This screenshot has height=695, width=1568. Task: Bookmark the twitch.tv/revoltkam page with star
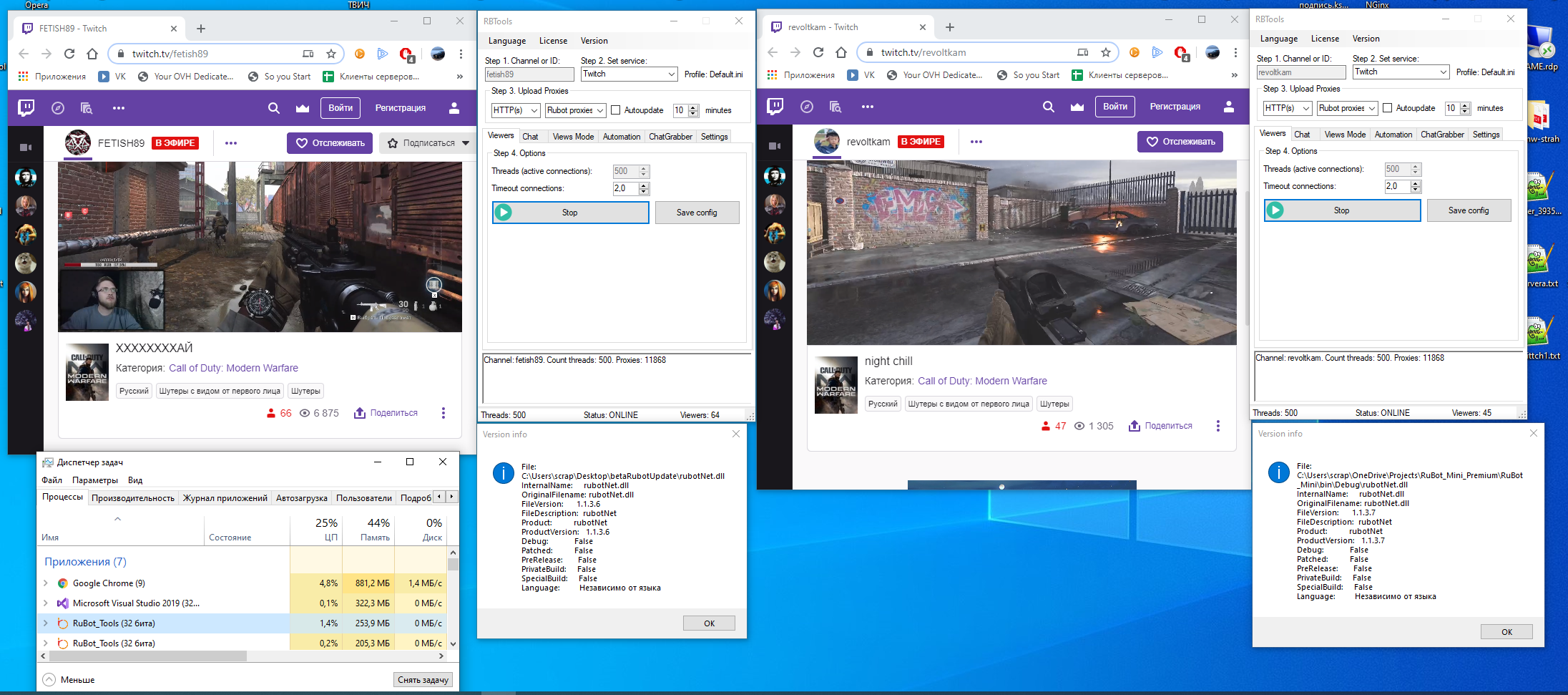click(1106, 52)
